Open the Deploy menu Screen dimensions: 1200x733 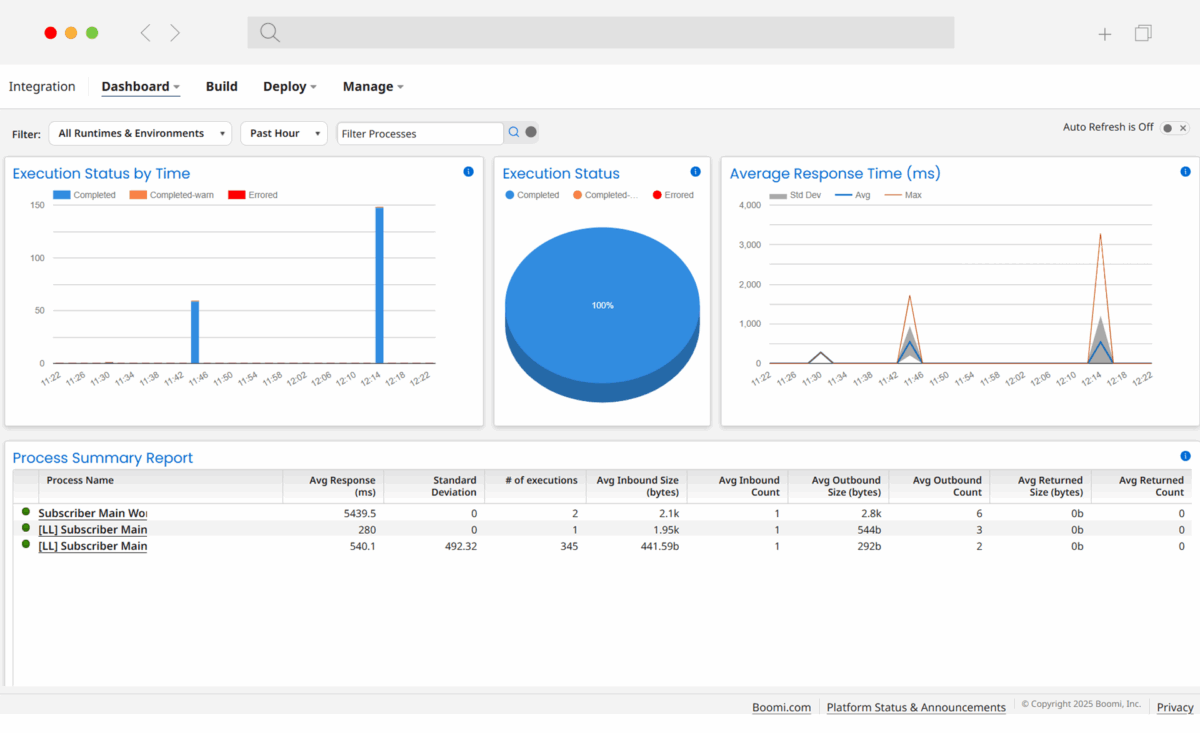289,87
